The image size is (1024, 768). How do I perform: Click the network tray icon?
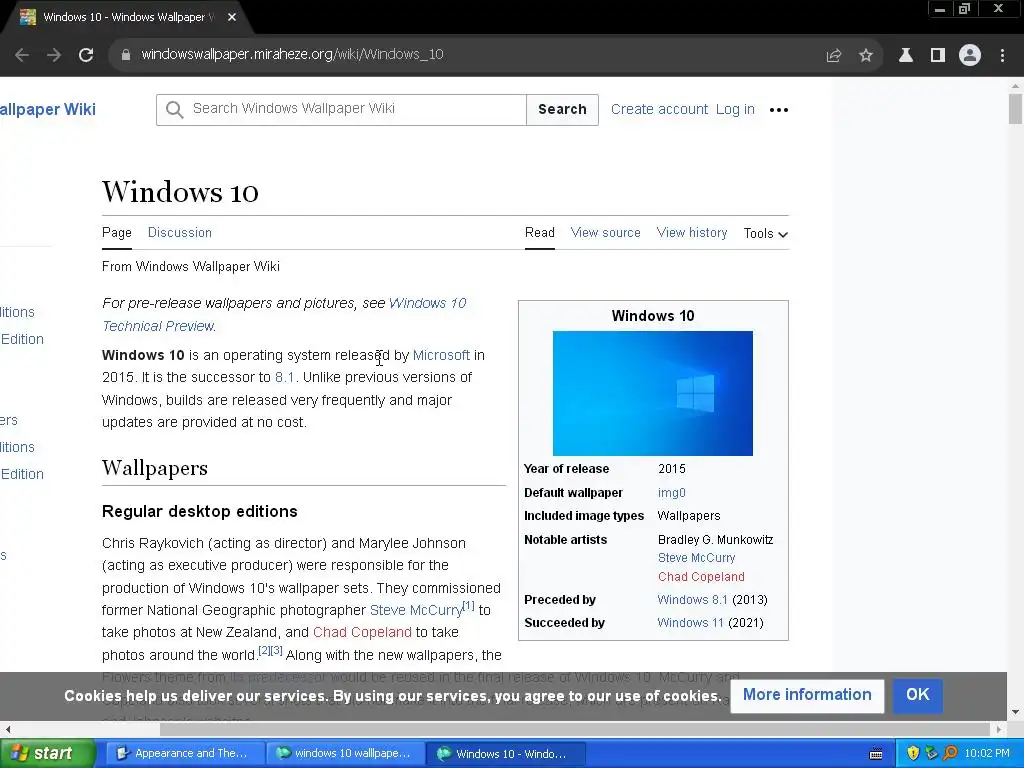point(931,753)
